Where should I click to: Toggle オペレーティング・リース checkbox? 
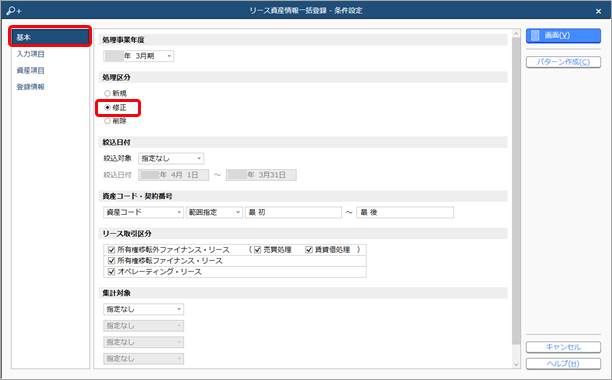(x=111, y=272)
